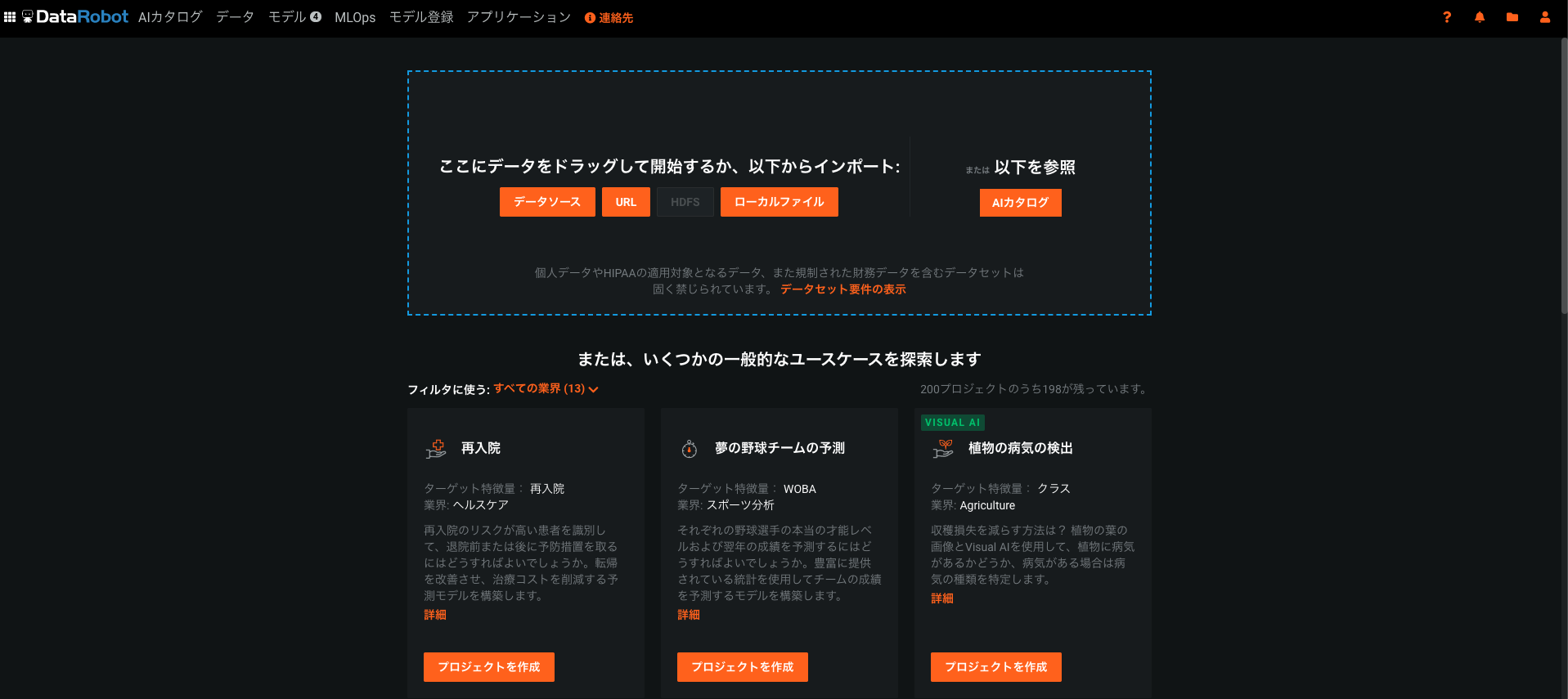1568x699 pixels.
Task: Click the disabled HDFS button
Action: (x=685, y=202)
